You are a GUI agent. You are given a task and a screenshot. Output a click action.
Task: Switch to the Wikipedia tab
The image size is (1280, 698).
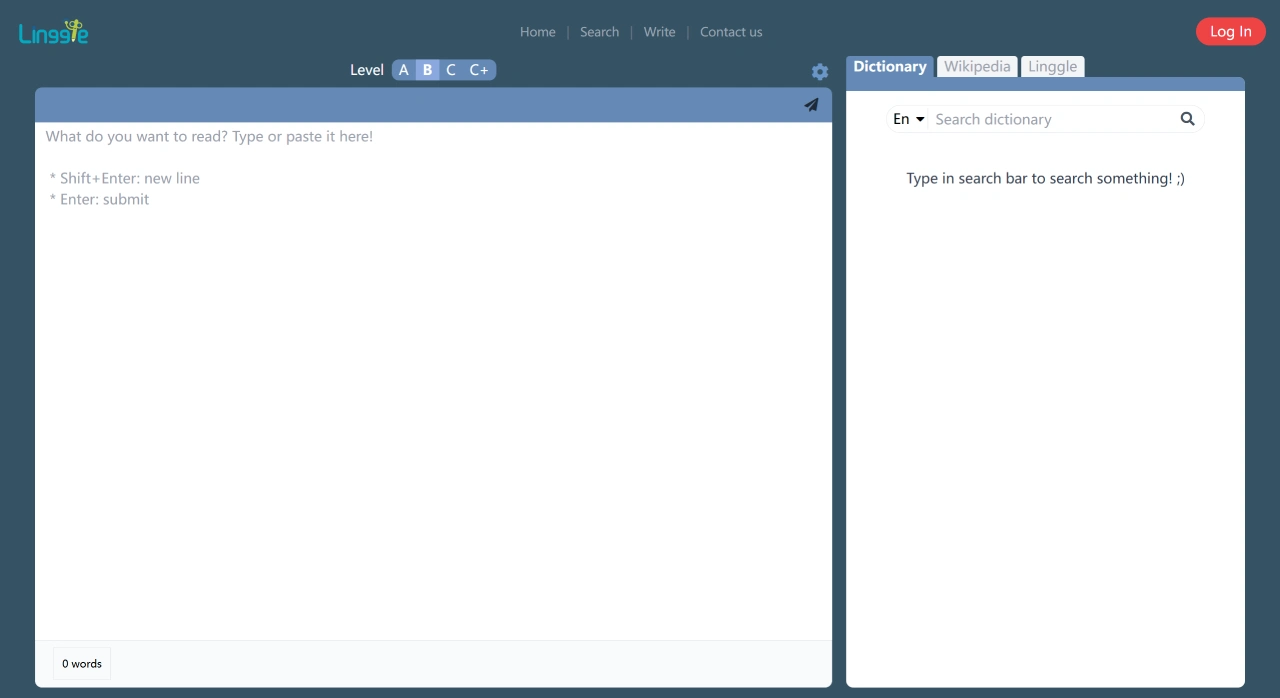tap(977, 66)
